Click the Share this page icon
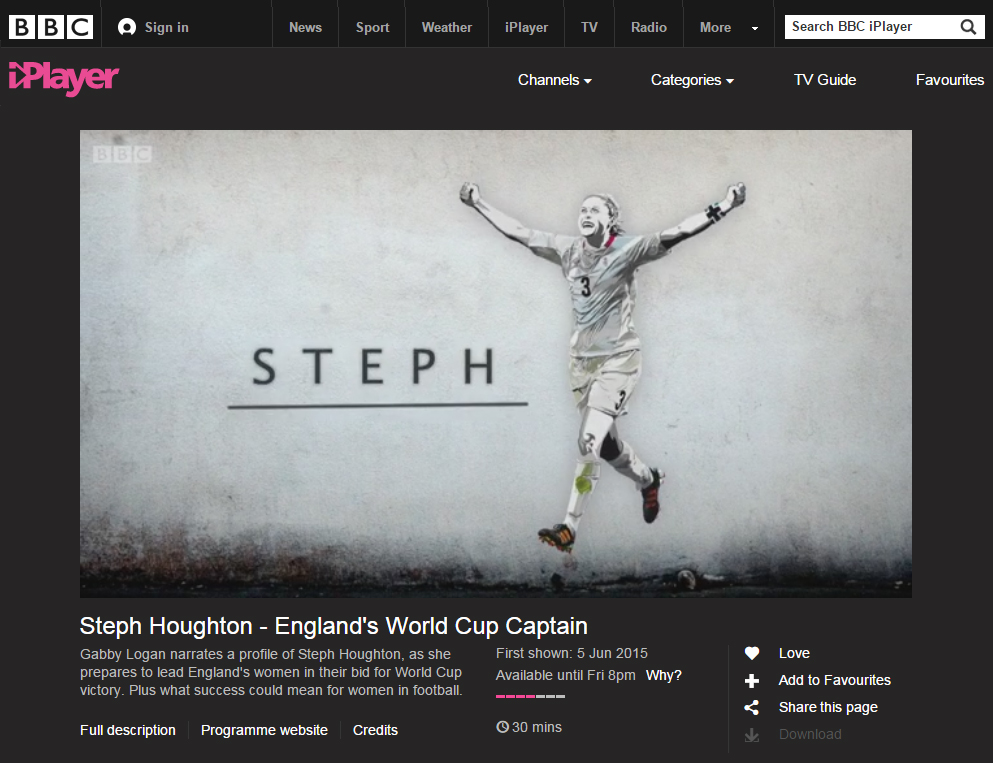This screenshot has width=993, height=763. [x=752, y=708]
